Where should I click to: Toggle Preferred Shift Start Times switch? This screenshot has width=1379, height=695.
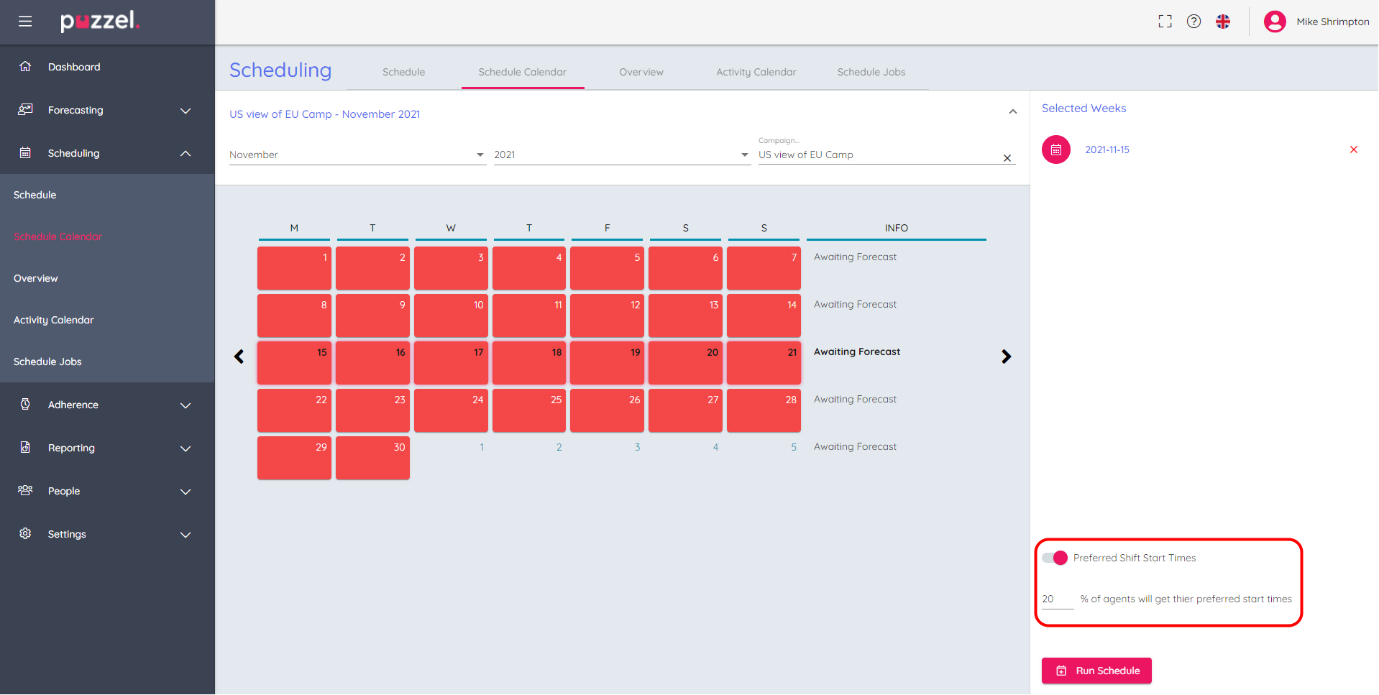(x=1054, y=558)
